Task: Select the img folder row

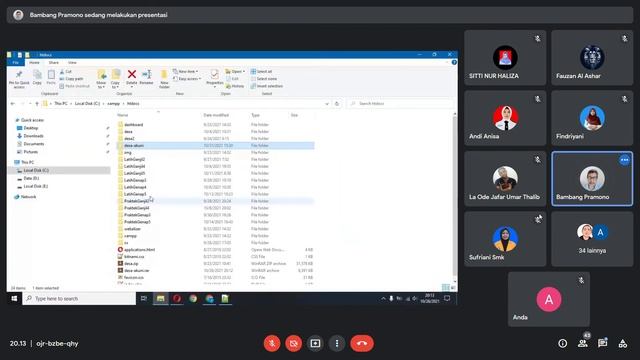Action: (216, 152)
